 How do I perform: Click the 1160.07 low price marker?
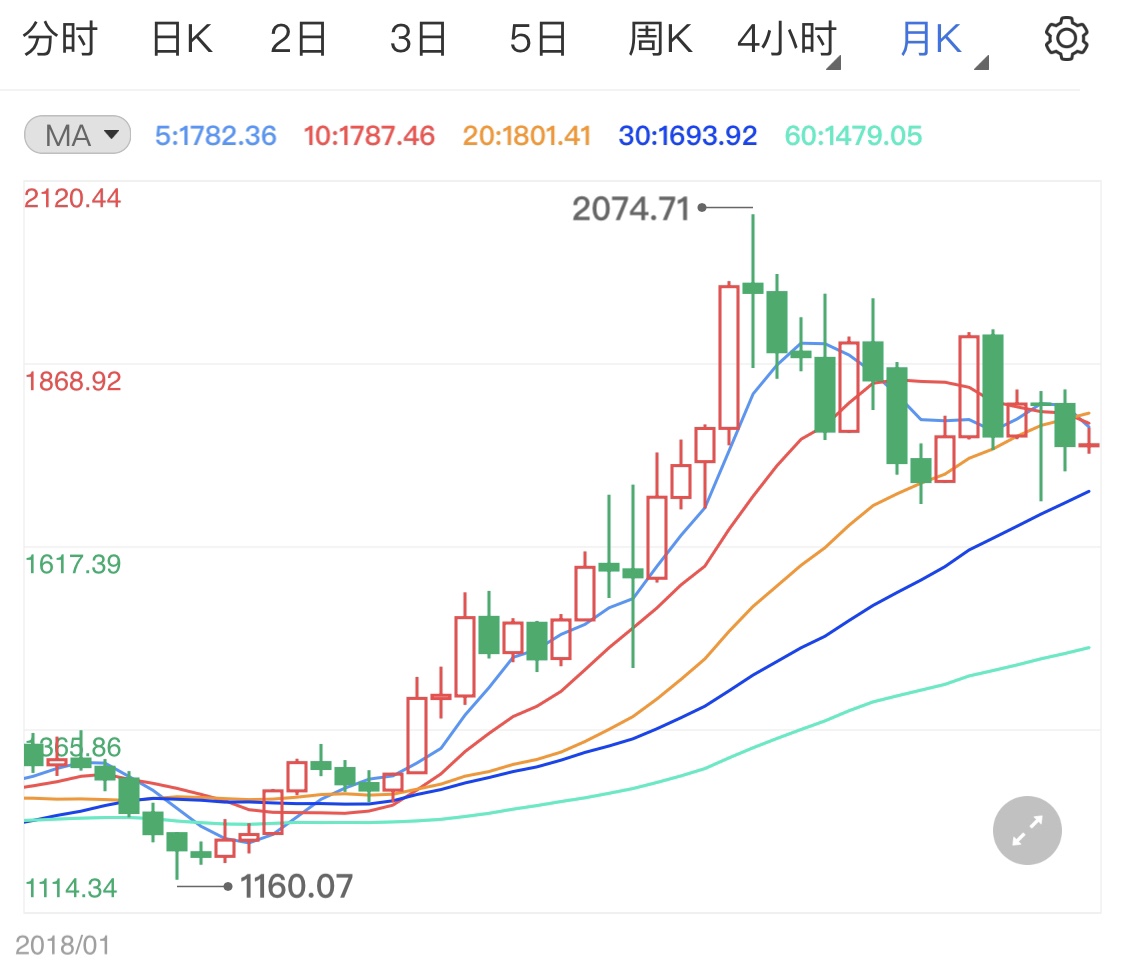[x=296, y=886]
